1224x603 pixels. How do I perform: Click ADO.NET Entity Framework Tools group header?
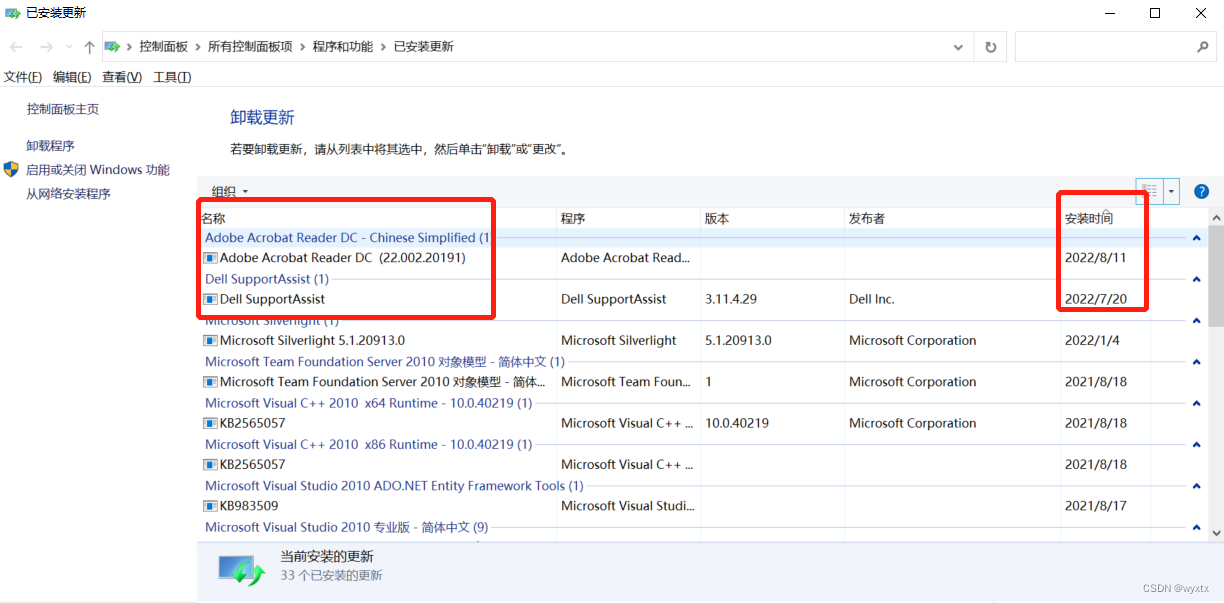(394, 486)
